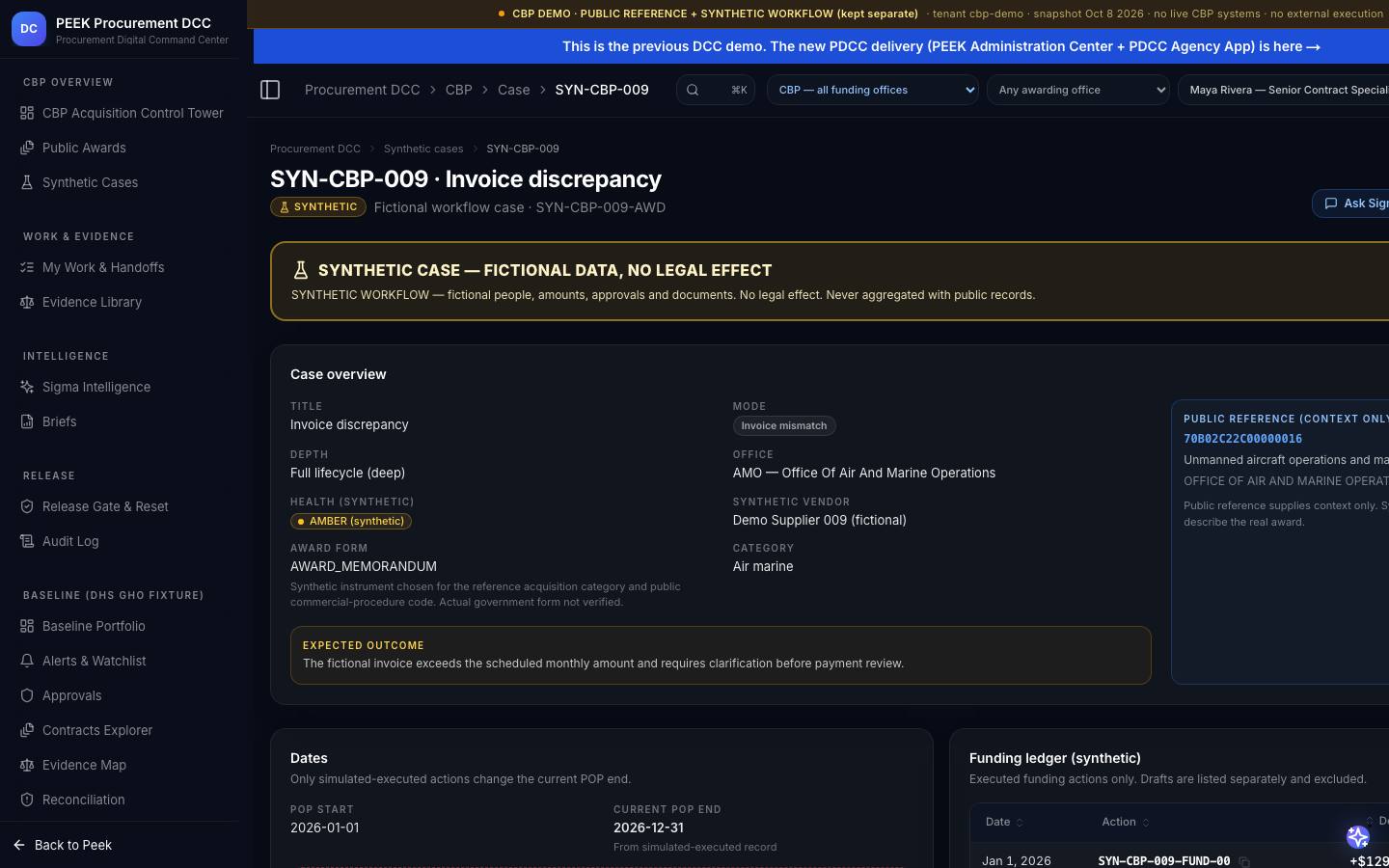The width and height of the screenshot is (1389, 868).
Task: Click Back to Peek link
Action: pos(64,845)
